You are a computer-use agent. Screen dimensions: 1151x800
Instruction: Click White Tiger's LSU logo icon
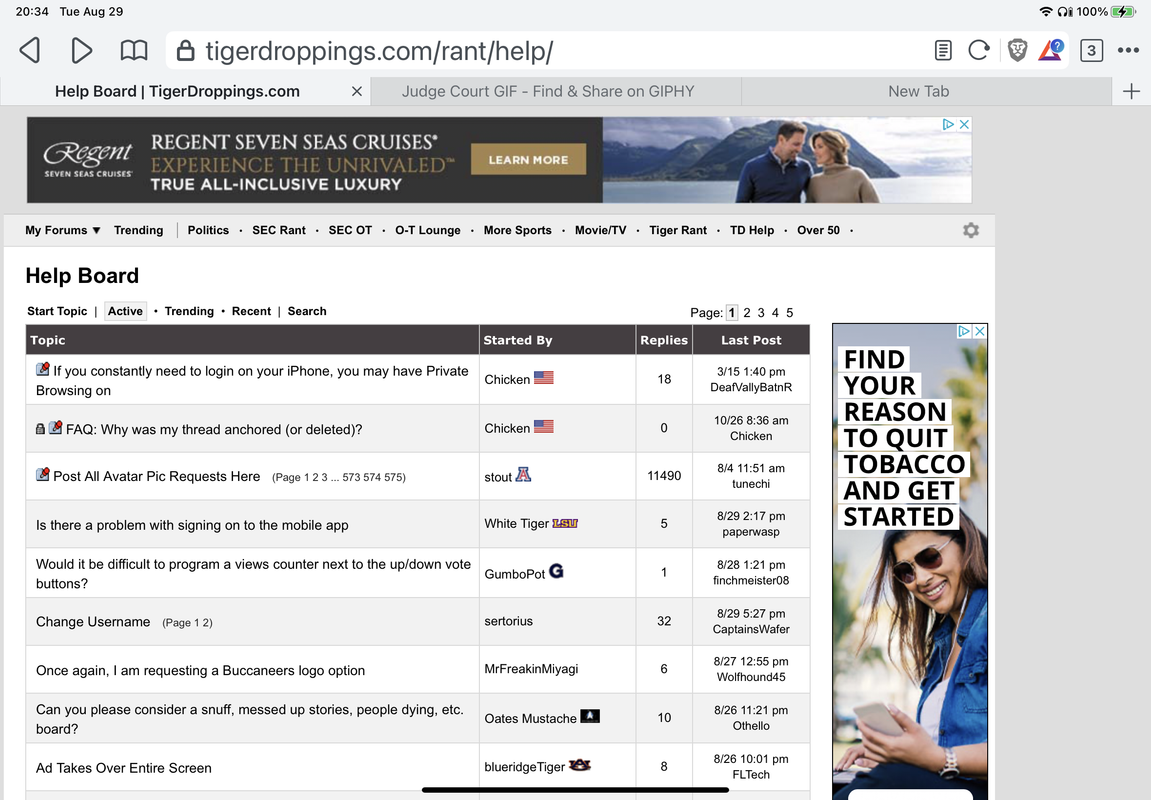click(564, 523)
